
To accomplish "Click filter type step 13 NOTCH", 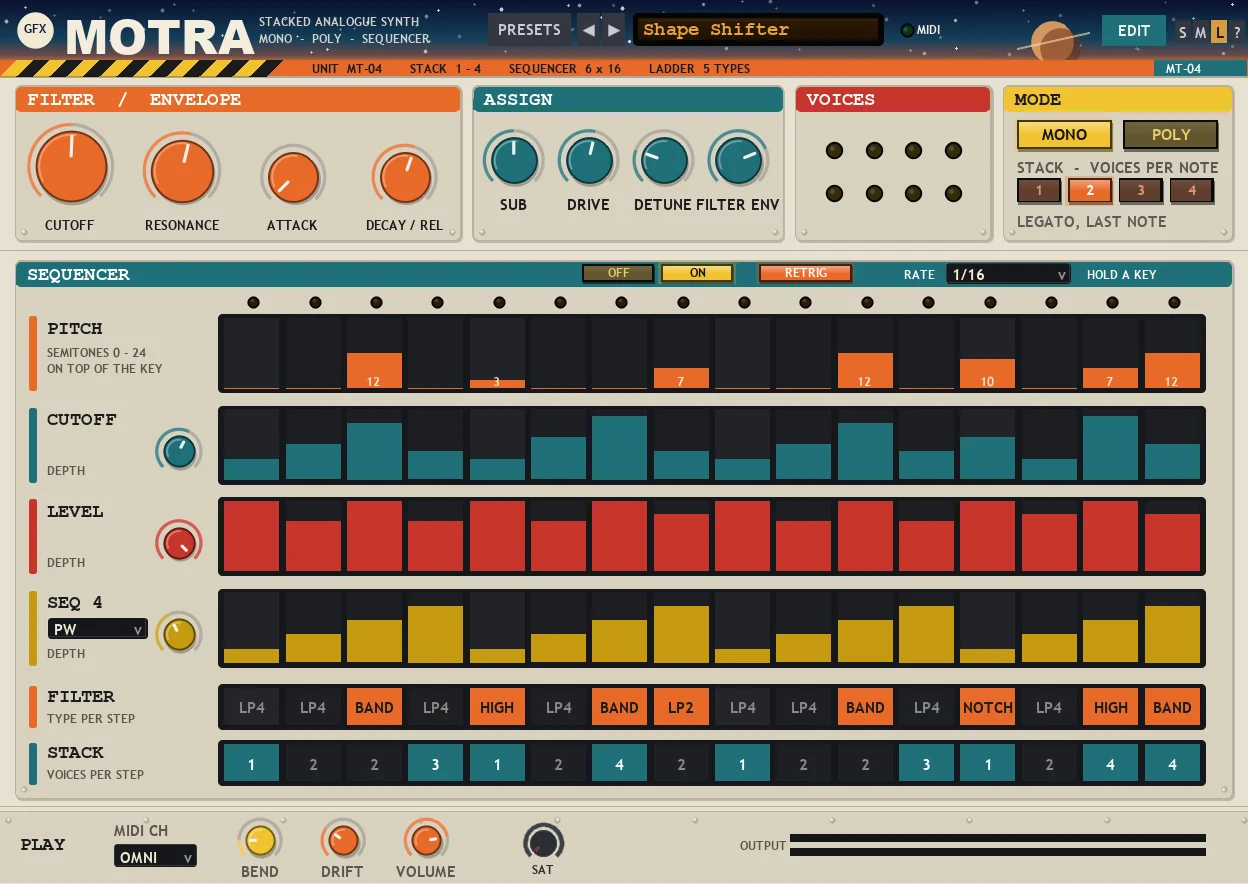I will tap(988, 707).
